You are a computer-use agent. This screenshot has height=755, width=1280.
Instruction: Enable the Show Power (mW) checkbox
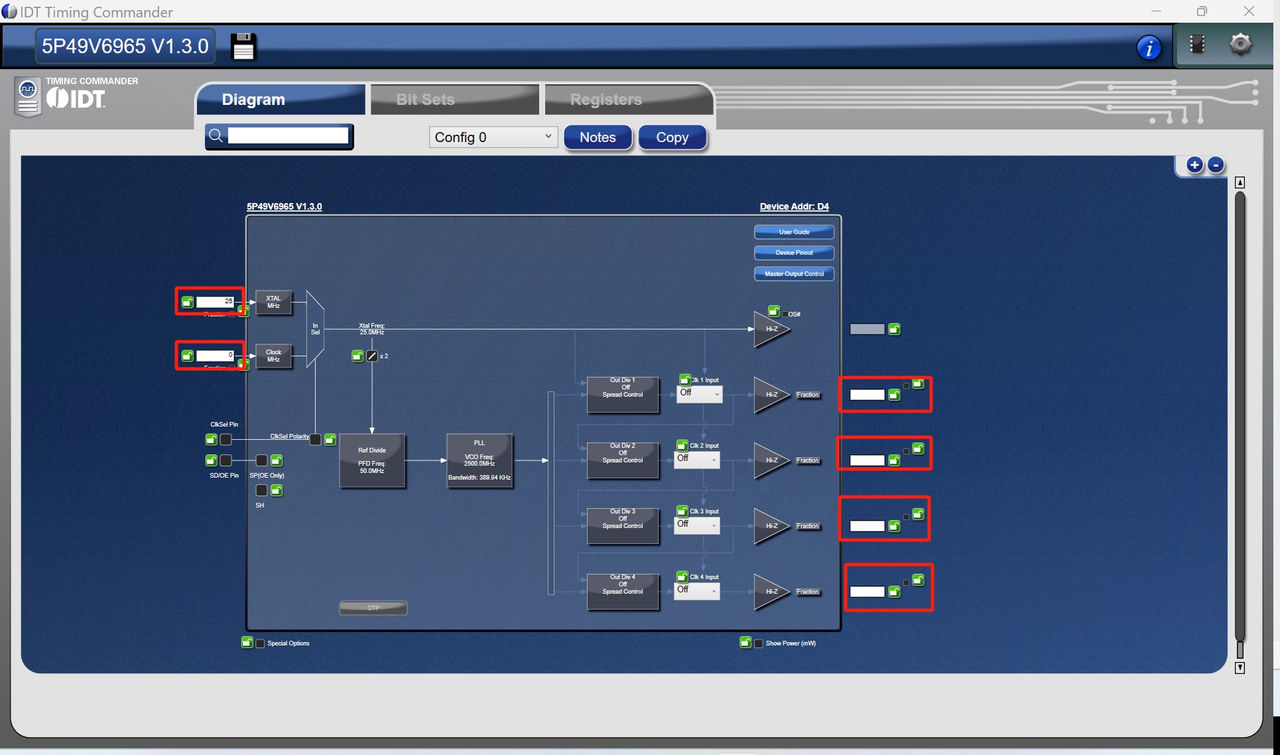click(759, 643)
